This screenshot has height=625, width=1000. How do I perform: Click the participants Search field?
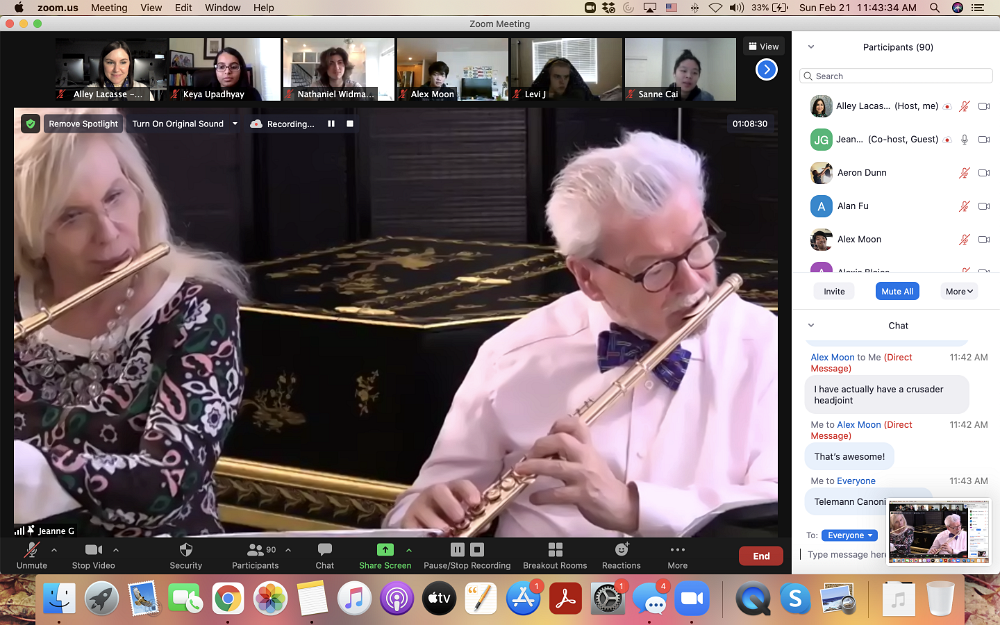coord(895,76)
